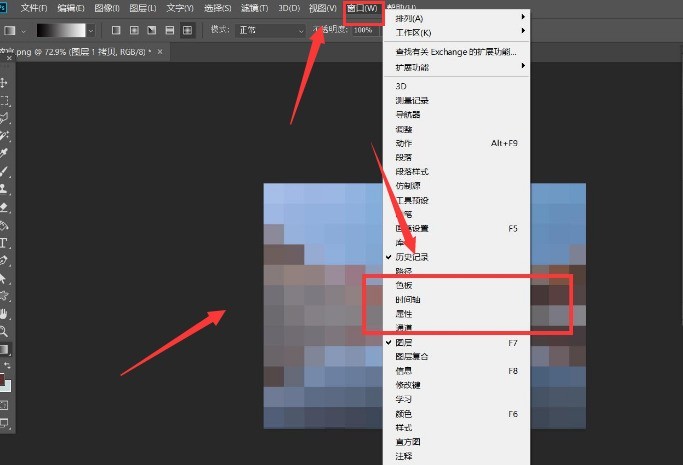This screenshot has width=683, height=465.
Task: Choose 查找有关 Exchange 的扩展功能
Action: pyautogui.click(x=456, y=52)
